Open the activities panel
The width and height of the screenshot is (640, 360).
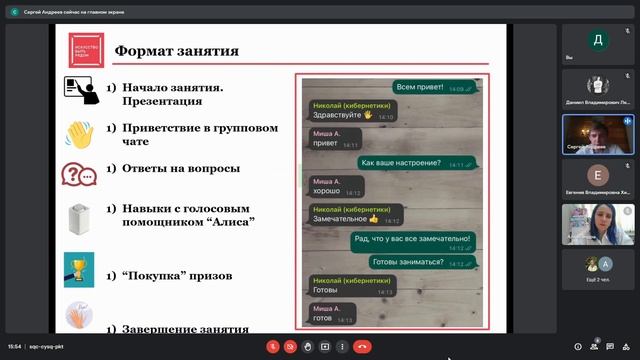626,347
